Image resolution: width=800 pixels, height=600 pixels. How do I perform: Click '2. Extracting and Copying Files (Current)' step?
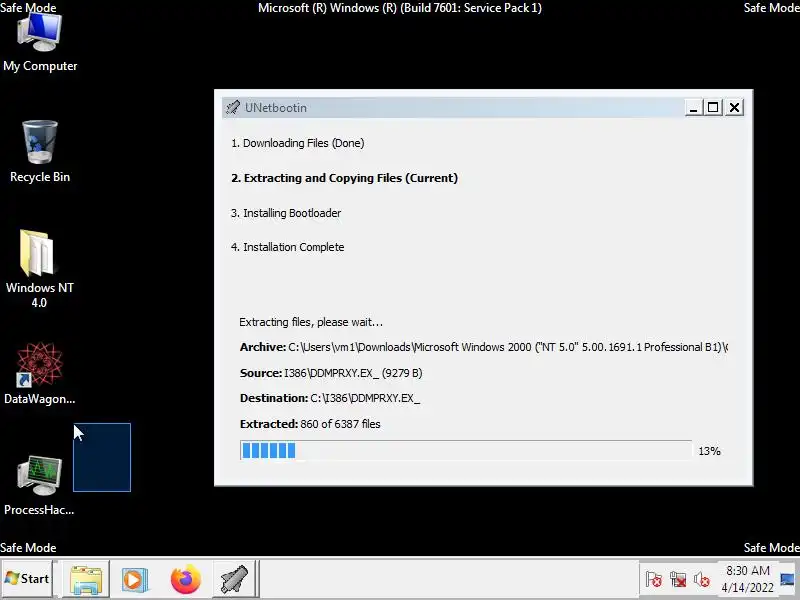[344, 178]
